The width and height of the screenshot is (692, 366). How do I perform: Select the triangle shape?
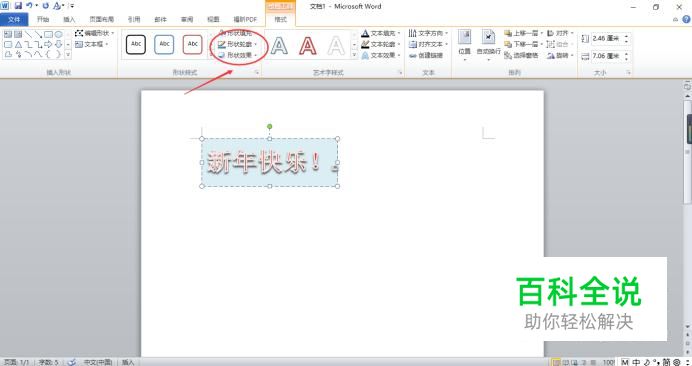18,44
